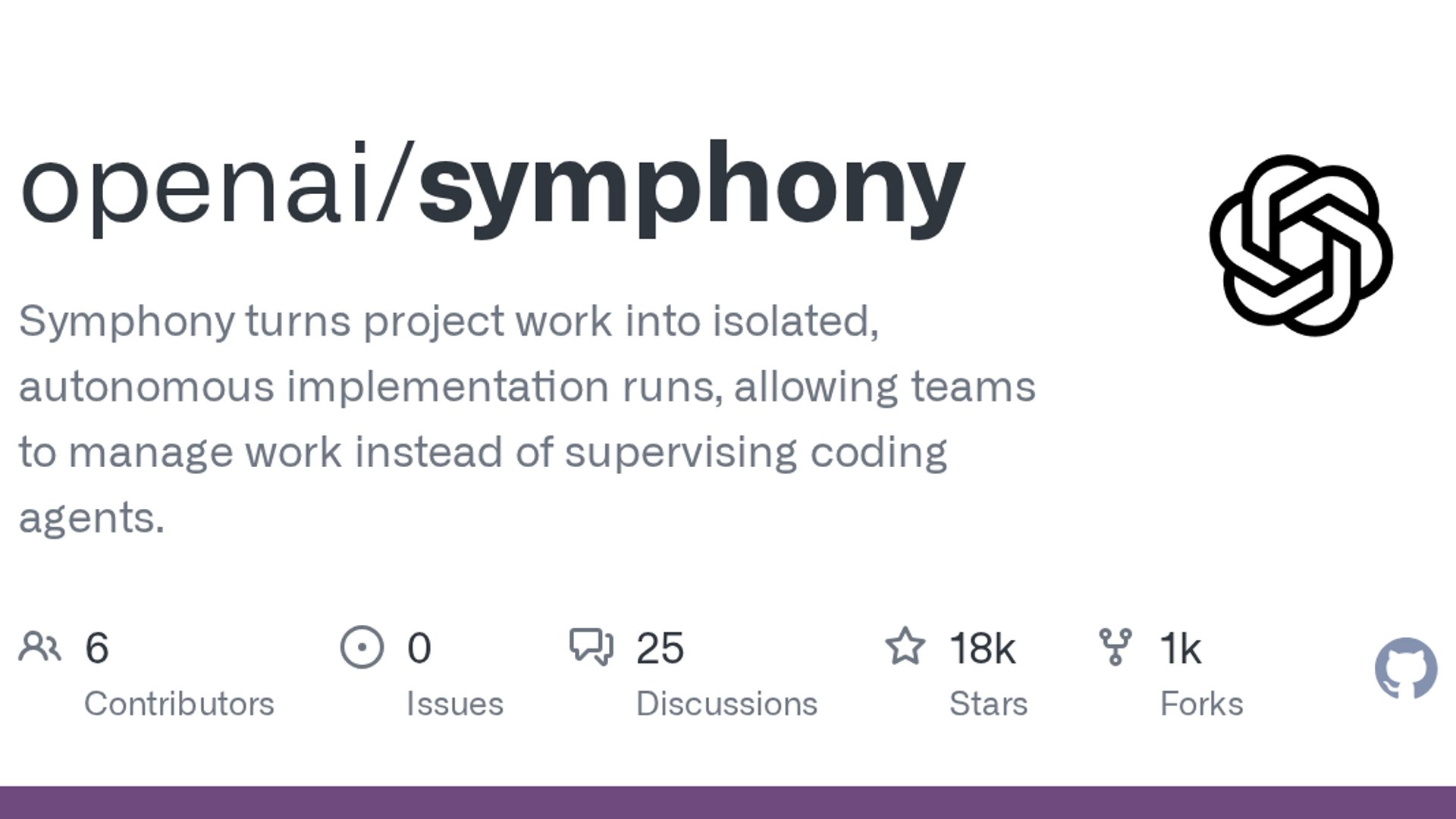The height and width of the screenshot is (819, 1456).
Task: Click the issues circle-dot icon
Action: (x=362, y=647)
